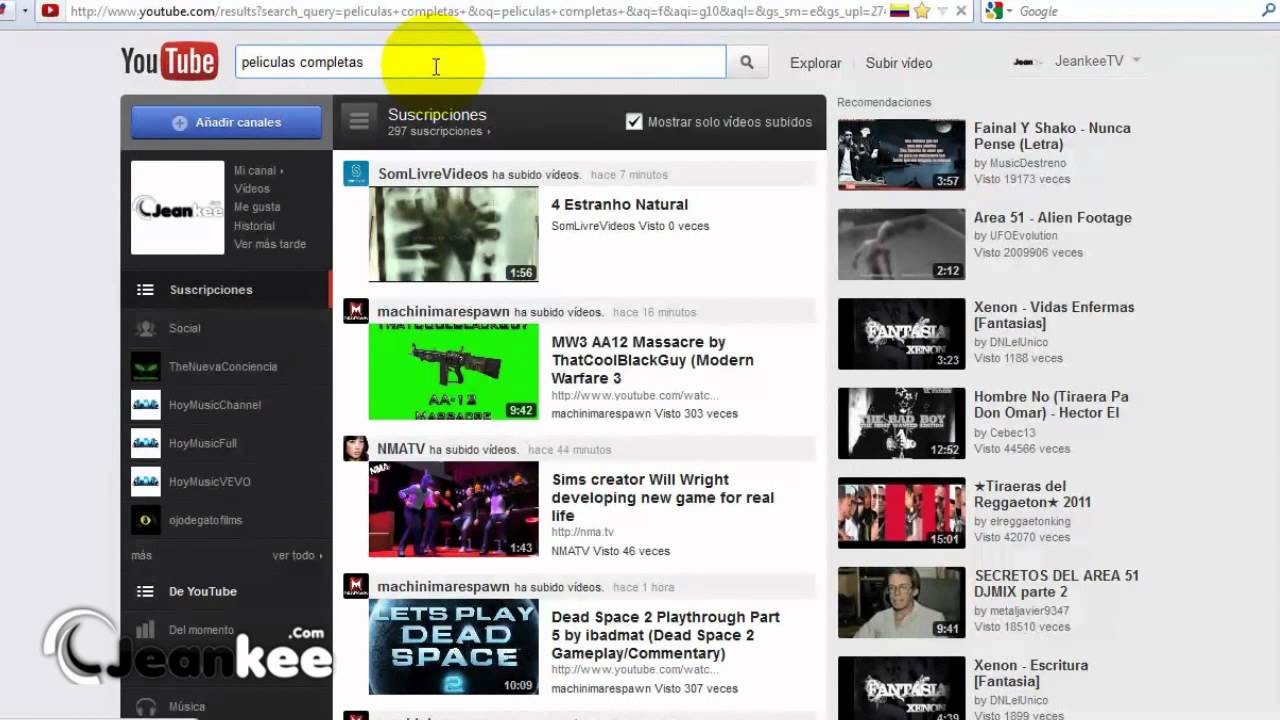This screenshot has height=720, width=1280.
Task: Open the Area 51 Alien Footage thumbnail
Action: pos(901,245)
